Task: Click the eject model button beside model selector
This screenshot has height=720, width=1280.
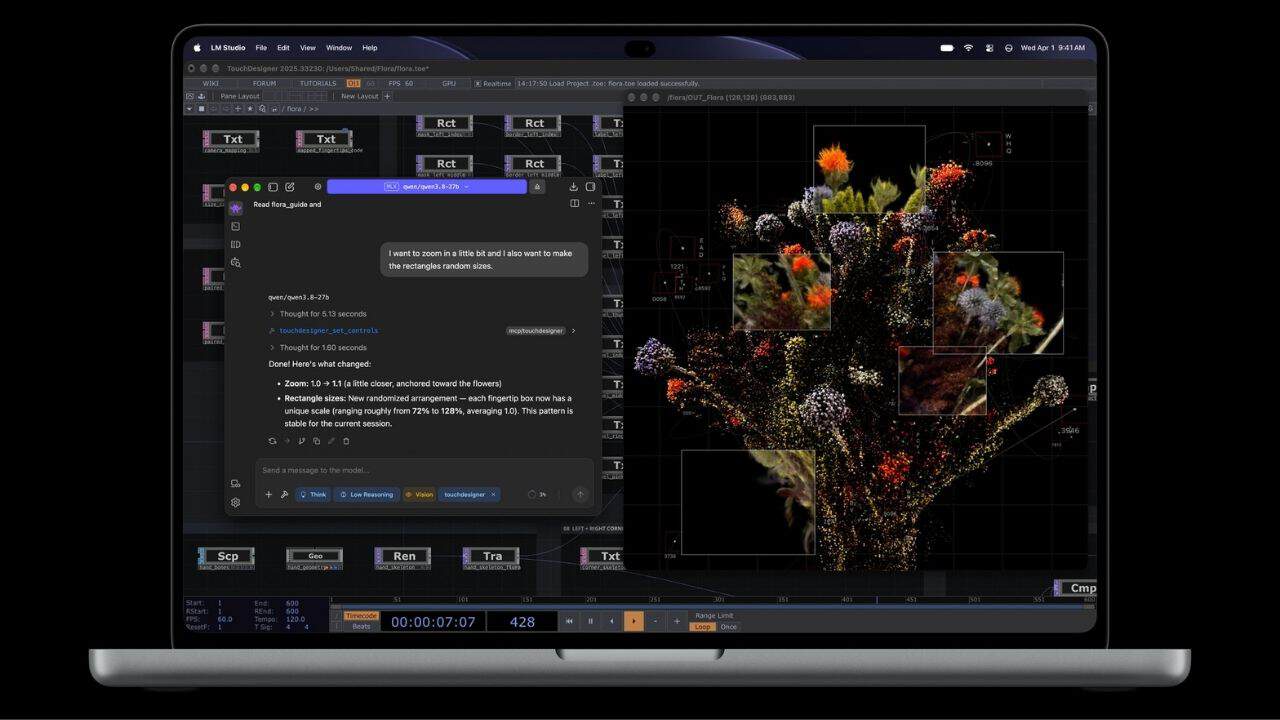Action: click(537, 187)
